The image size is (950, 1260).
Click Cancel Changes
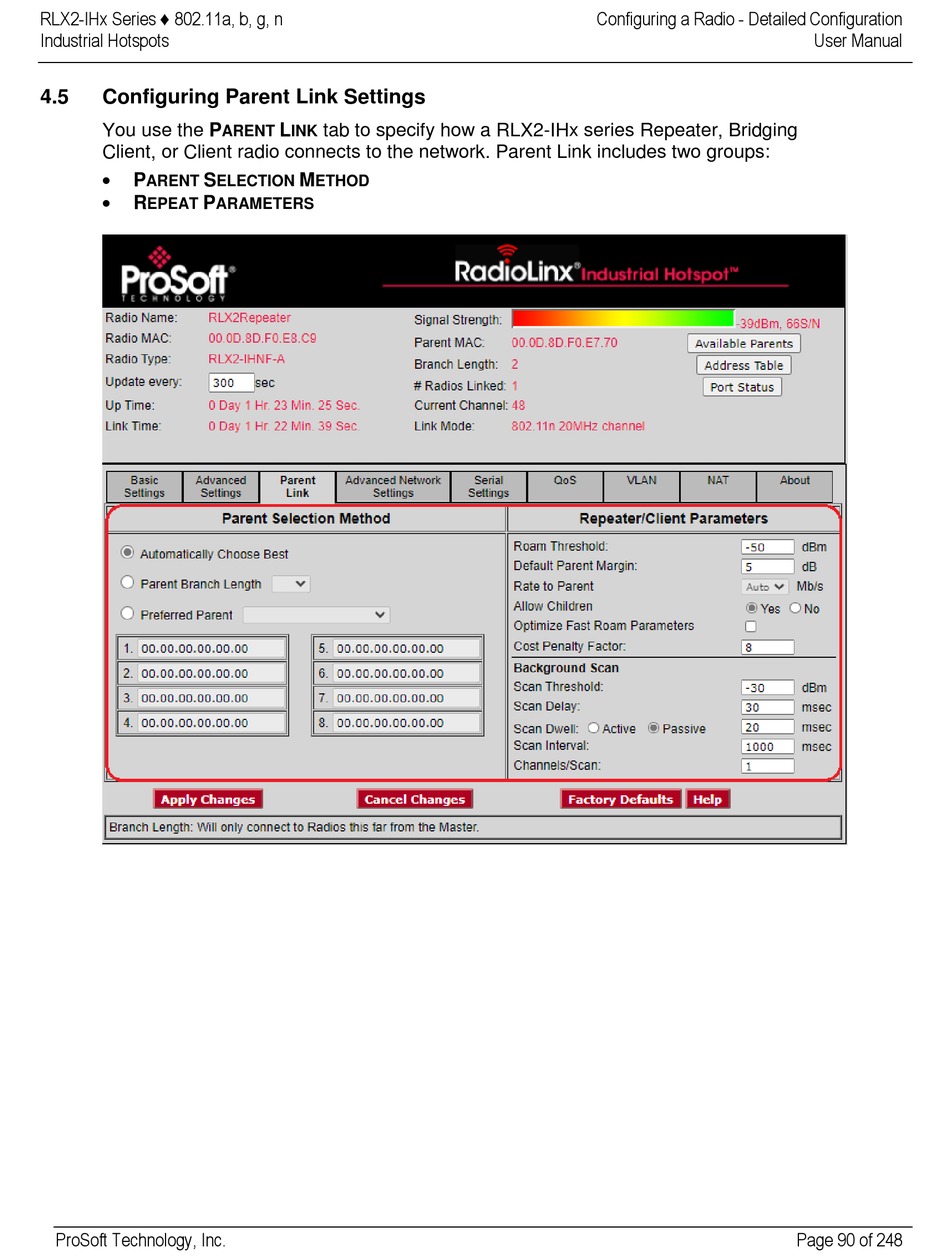coord(415,799)
